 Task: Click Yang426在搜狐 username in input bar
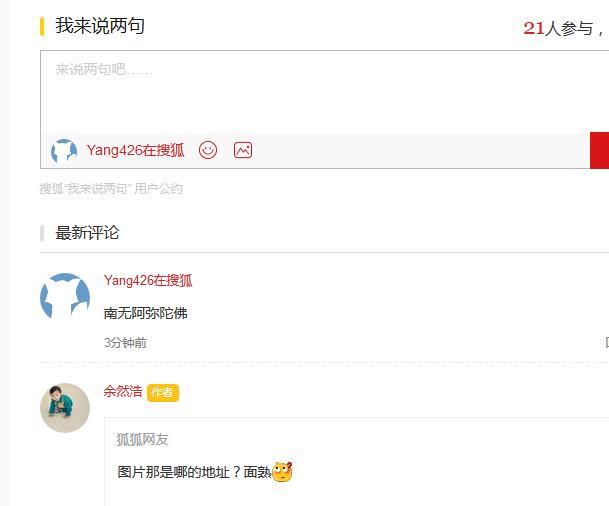click(x=136, y=150)
